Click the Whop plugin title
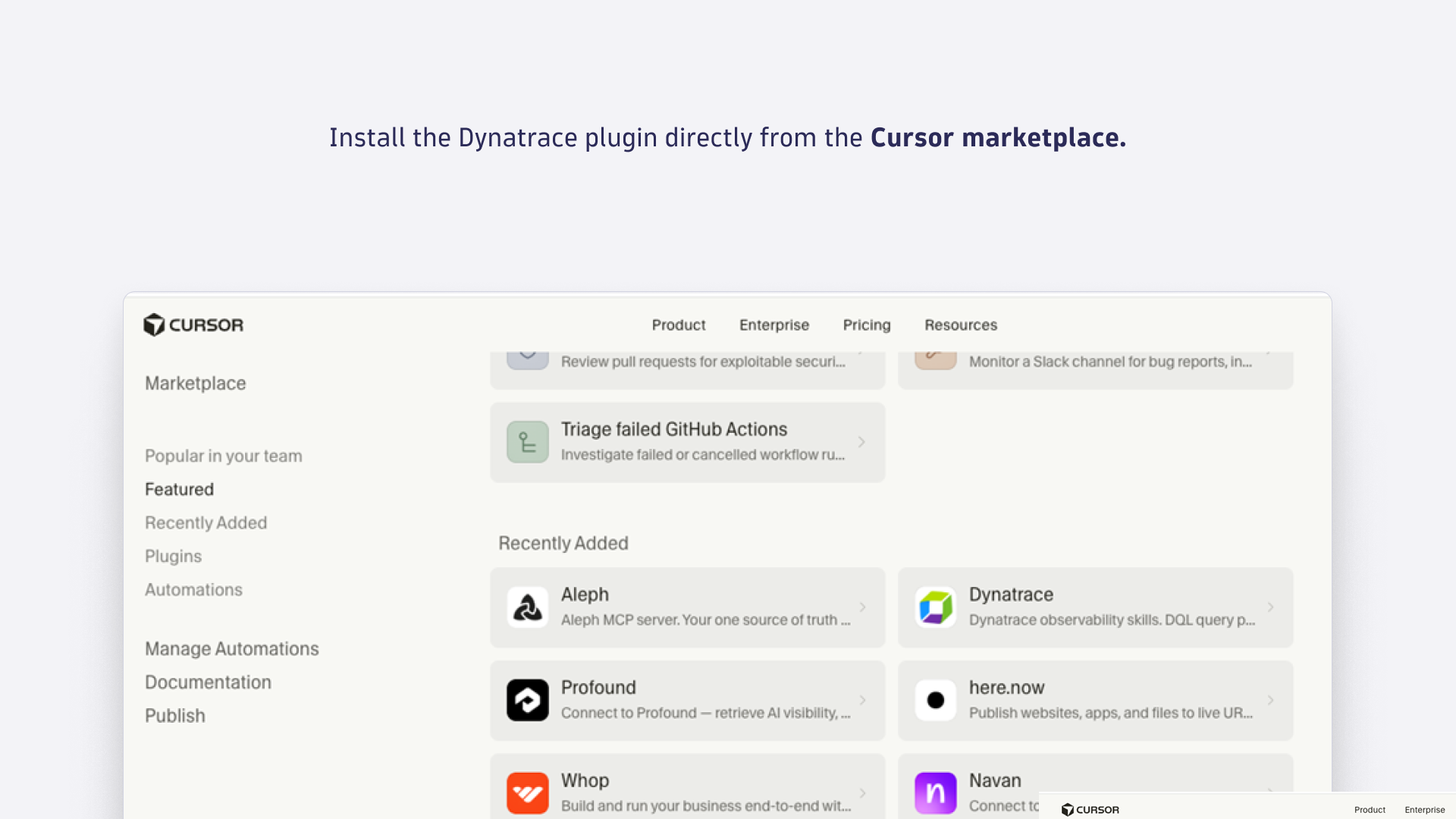Viewport: 1456px width, 819px height. [585, 780]
